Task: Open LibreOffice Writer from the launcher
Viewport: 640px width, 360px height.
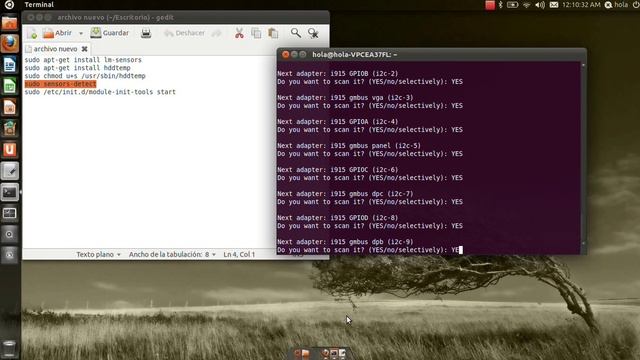Action: tap(10, 65)
